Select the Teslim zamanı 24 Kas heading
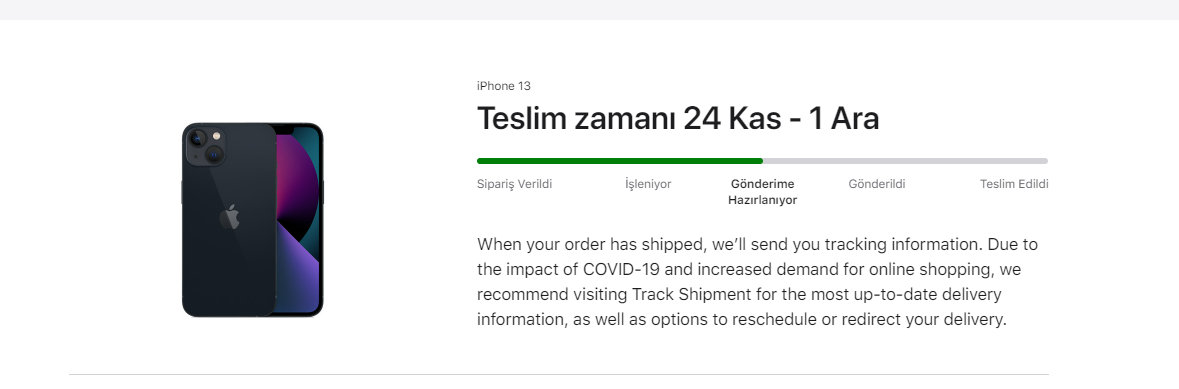Screen dimensions: 1179x389 click(x=677, y=119)
